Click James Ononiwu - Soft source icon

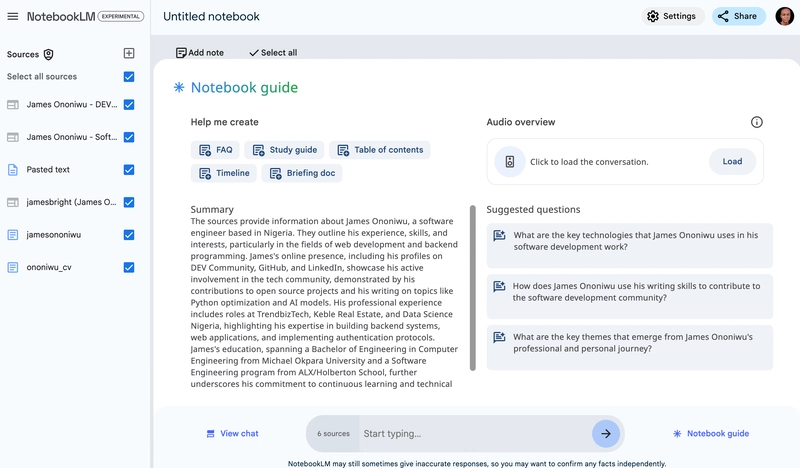[13, 137]
